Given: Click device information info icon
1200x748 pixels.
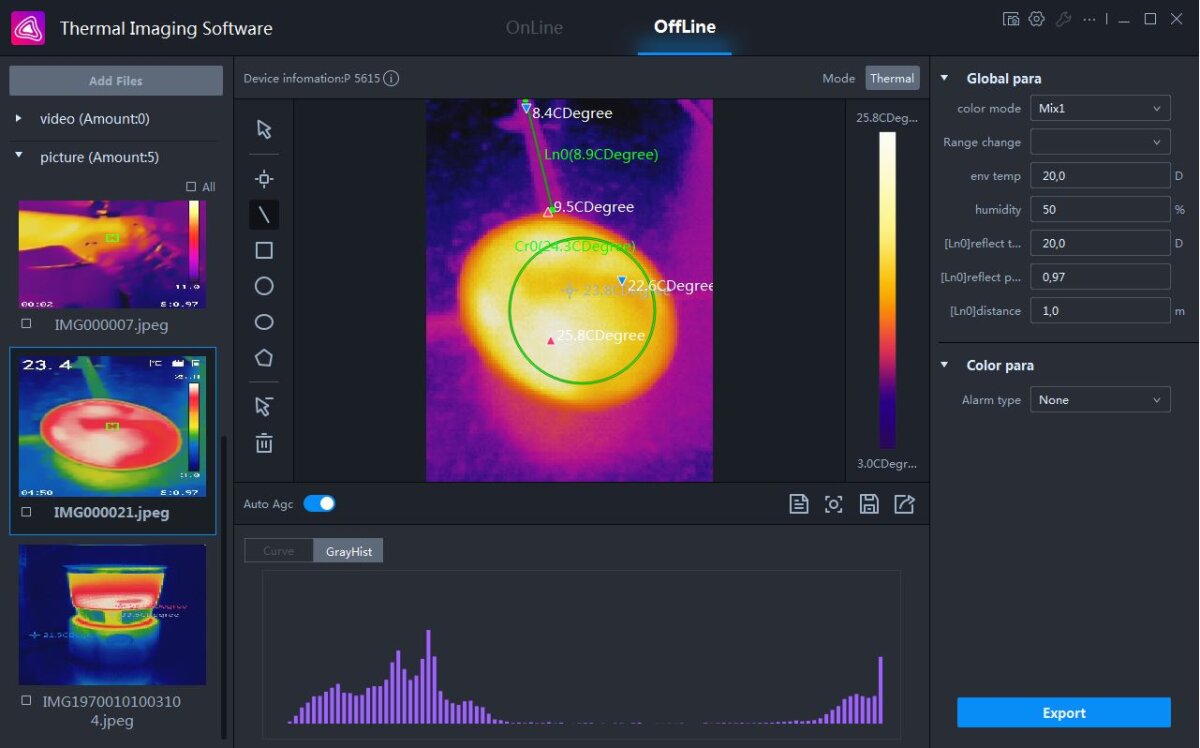Looking at the screenshot, I should (x=391, y=79).
